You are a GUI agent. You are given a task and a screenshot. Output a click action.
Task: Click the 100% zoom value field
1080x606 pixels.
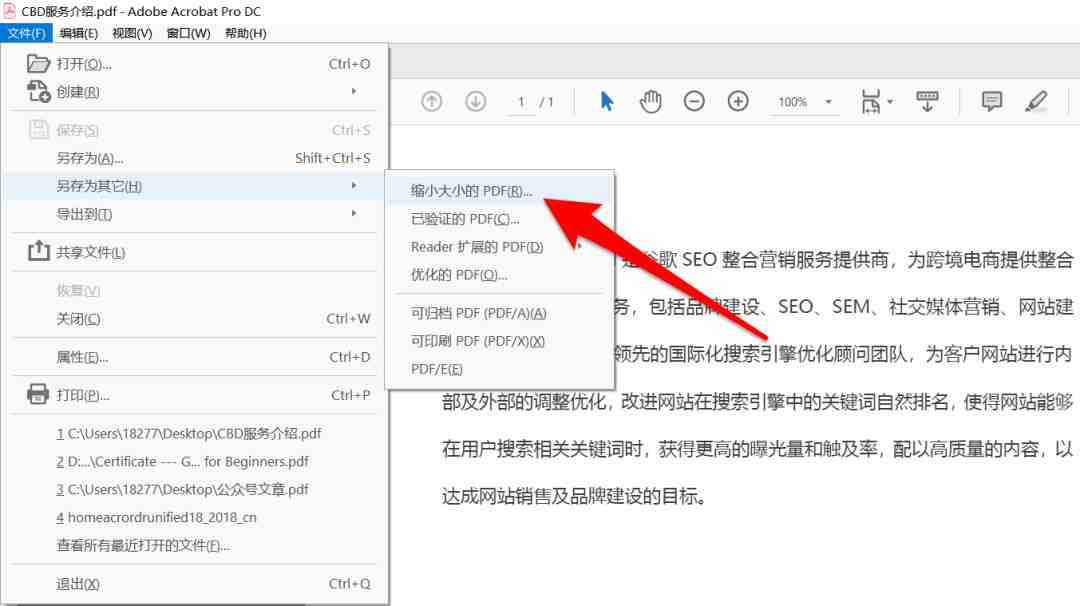click(793, 102)
